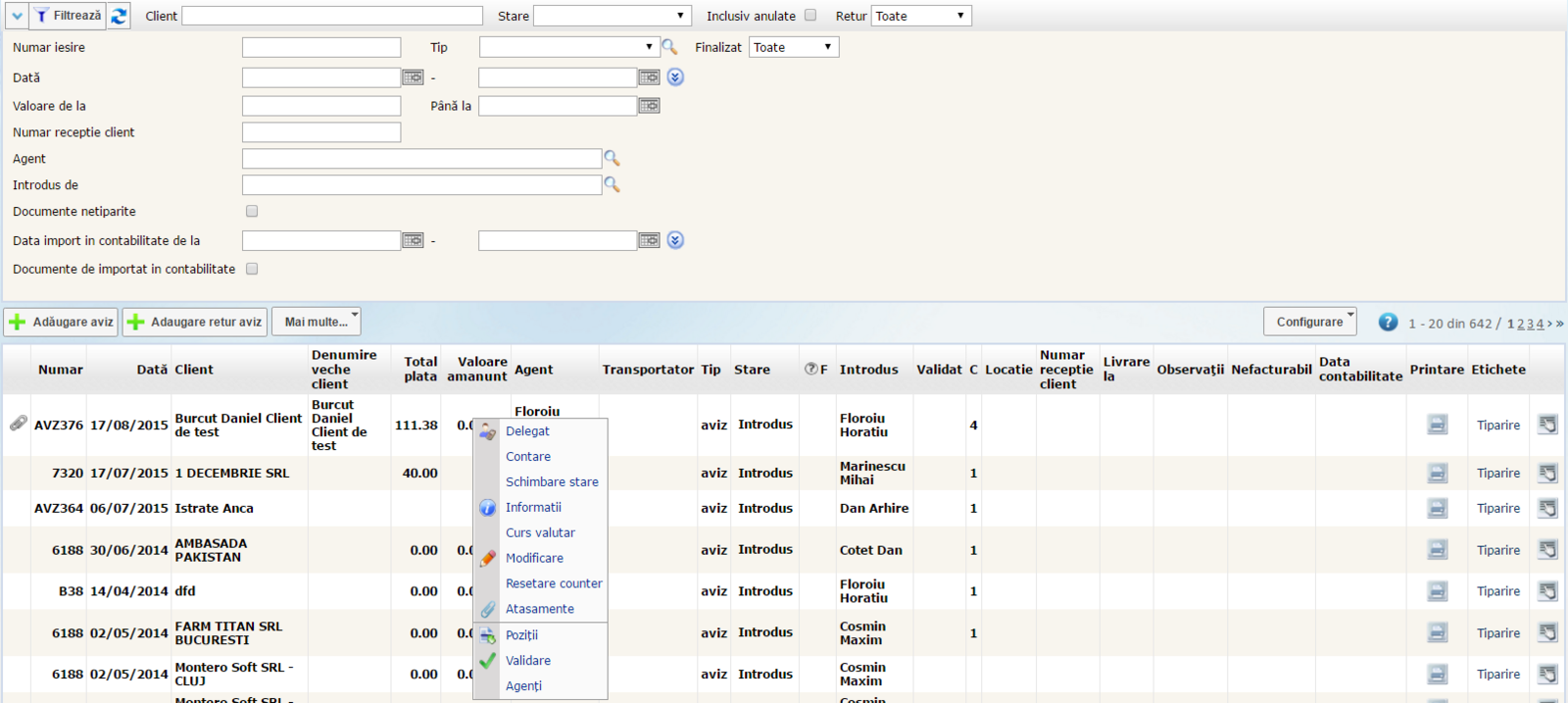
Task: Click the labels icon on 7320 row
Action: 1547,474
